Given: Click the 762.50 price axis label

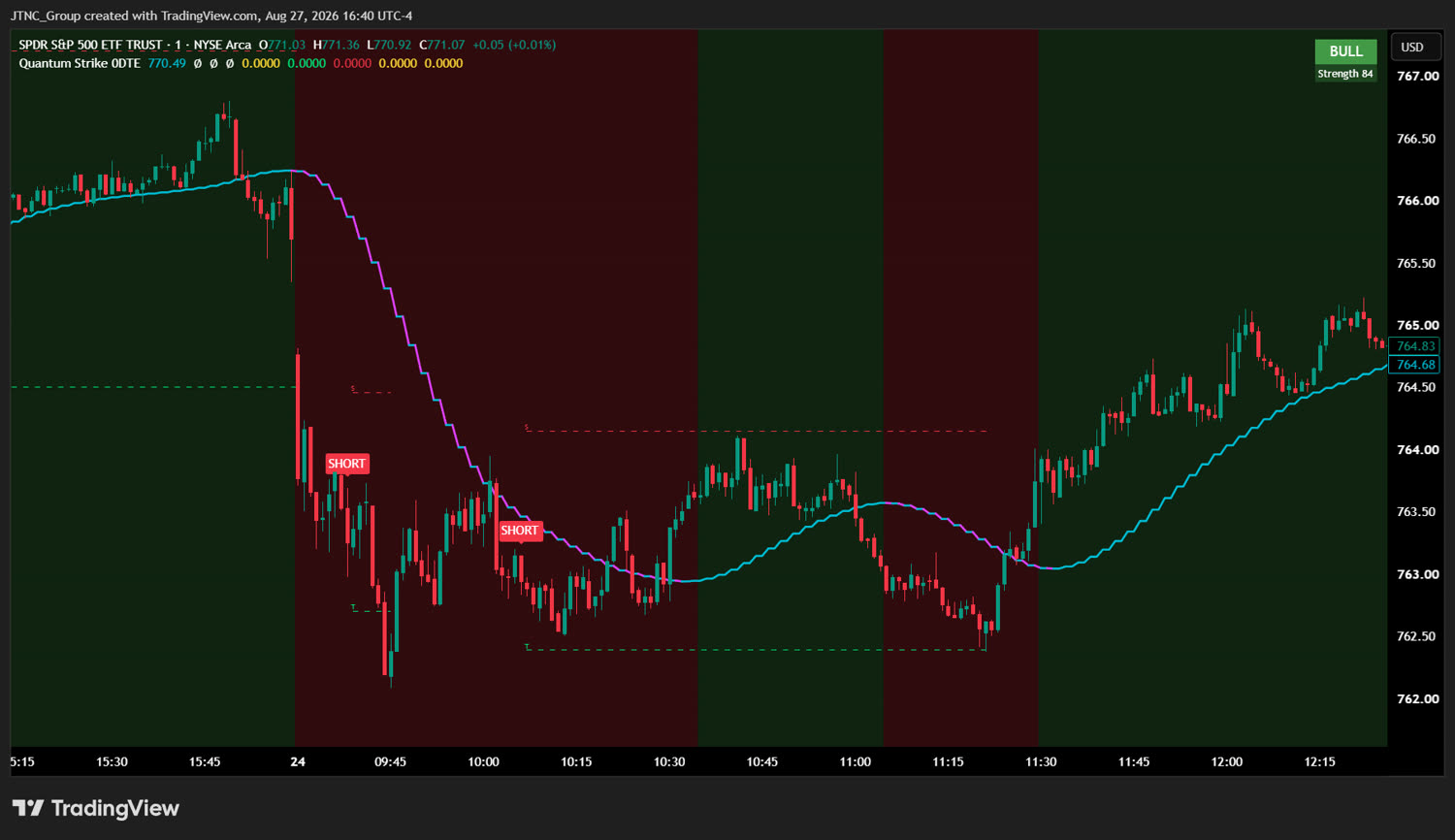Looking at the screenshot, I should (1417, 636).
